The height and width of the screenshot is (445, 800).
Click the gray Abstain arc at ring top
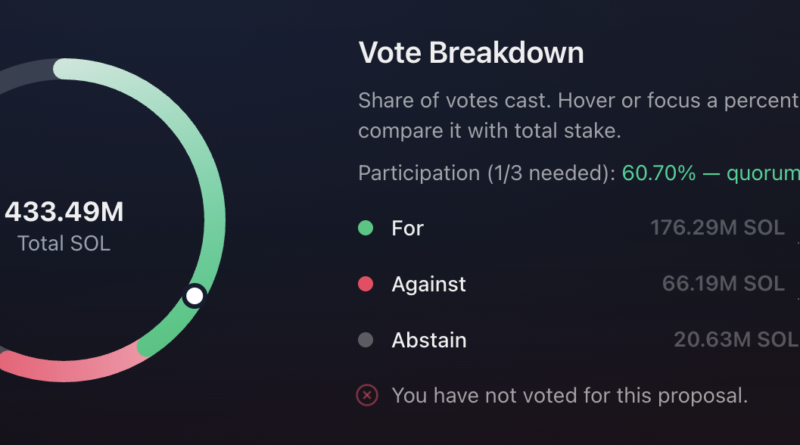pos(26,74)
